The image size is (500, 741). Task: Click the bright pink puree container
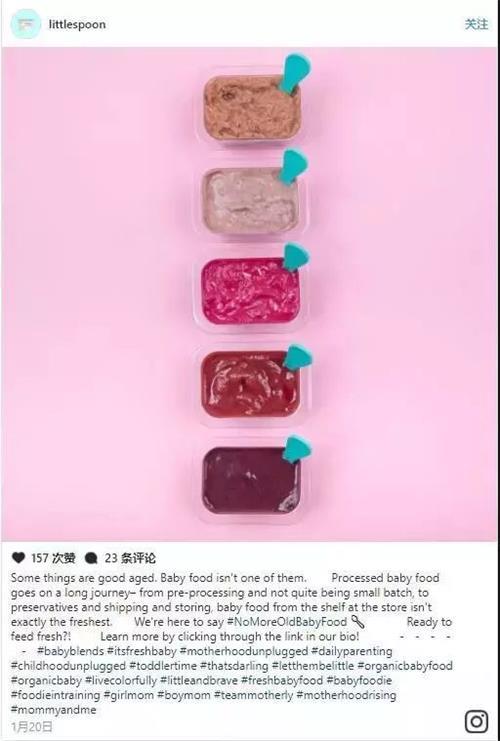pos(250,292)
